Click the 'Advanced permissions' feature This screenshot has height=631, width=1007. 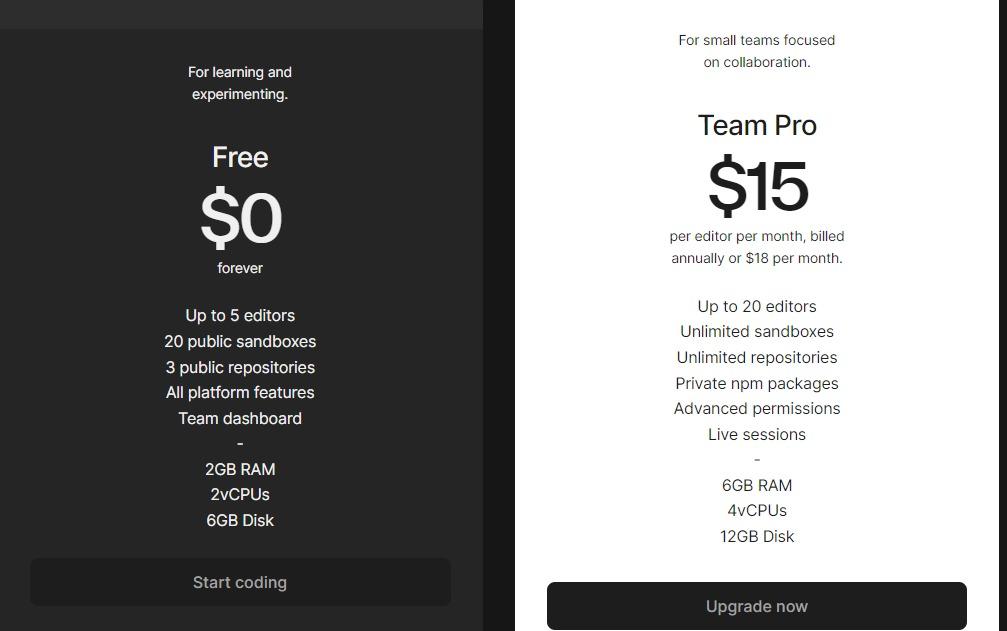pos(757,408)
